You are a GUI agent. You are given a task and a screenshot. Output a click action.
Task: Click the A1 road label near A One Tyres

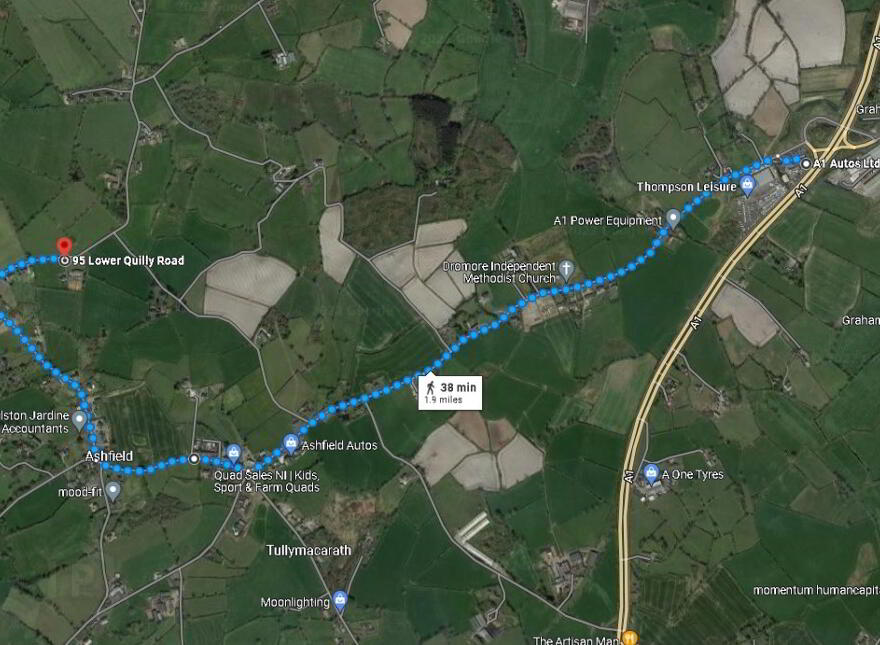[x=629, y=475]
